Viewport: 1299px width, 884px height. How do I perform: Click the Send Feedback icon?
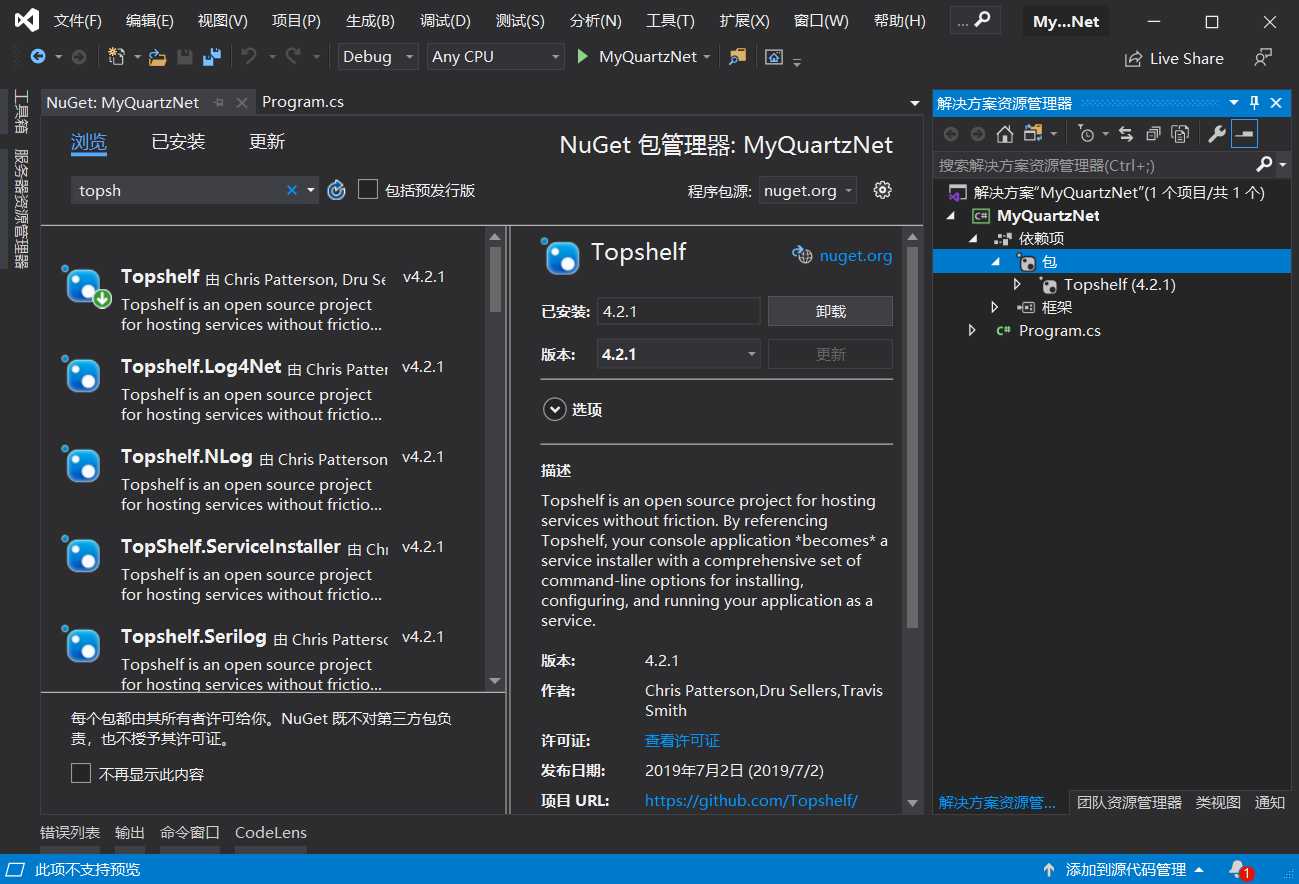pos(1263,58)
